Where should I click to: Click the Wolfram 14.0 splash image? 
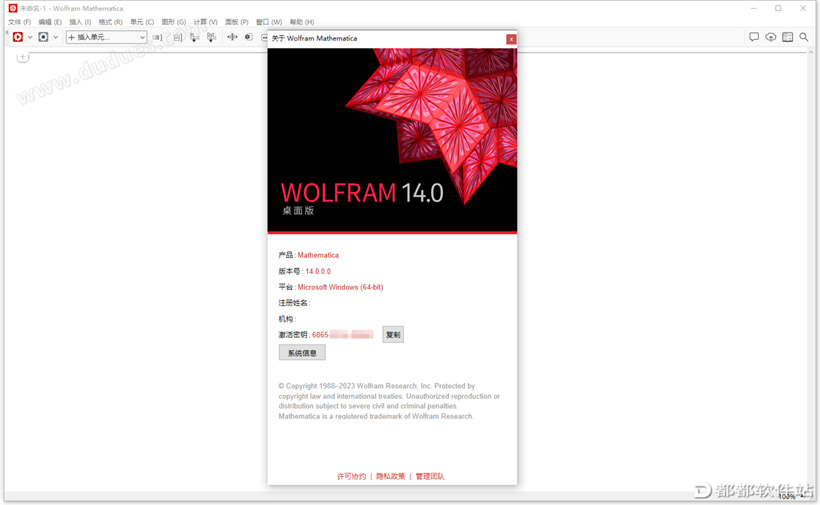[x=392, y=140]
